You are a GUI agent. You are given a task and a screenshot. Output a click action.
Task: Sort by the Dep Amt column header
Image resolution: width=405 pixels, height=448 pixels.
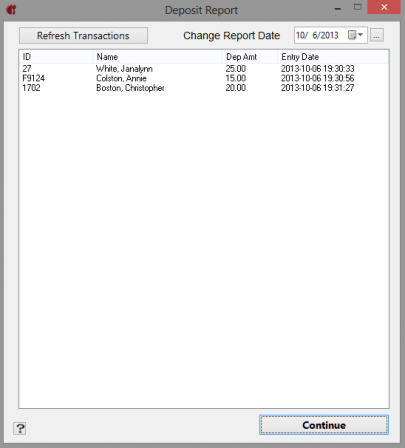(250, 57)
